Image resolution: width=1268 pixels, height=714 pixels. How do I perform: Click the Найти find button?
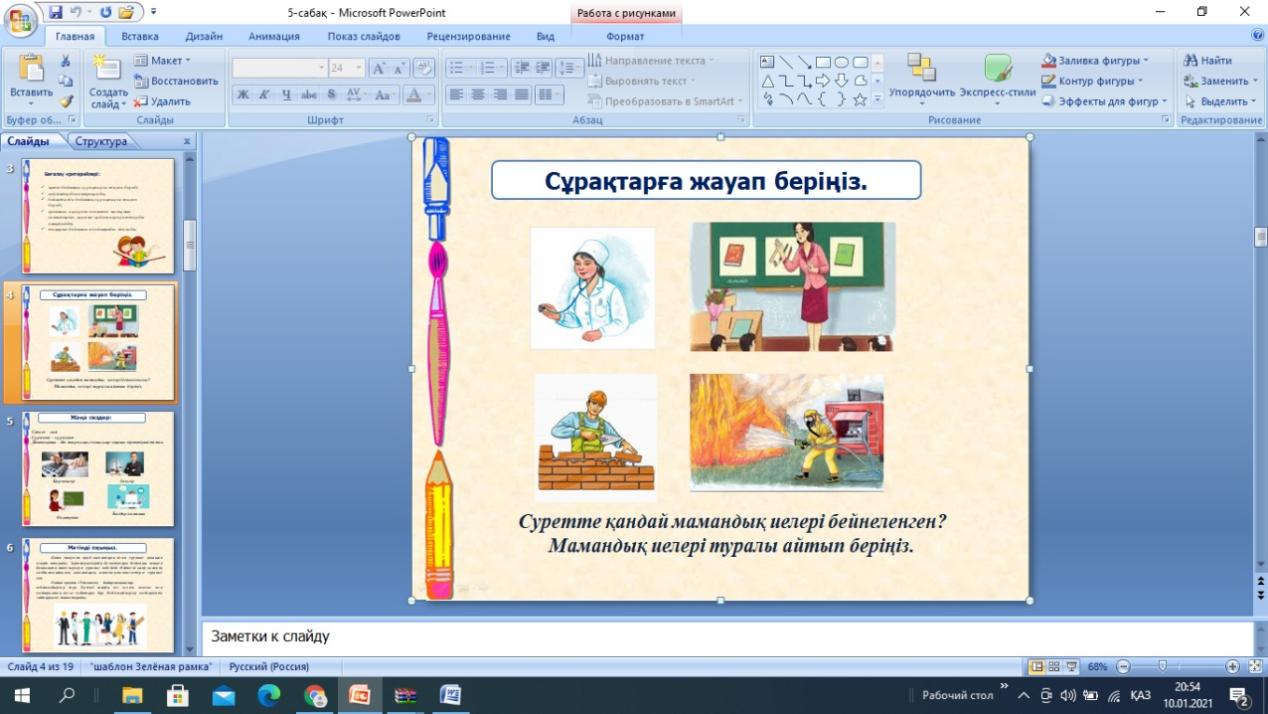coord(1208,61)
